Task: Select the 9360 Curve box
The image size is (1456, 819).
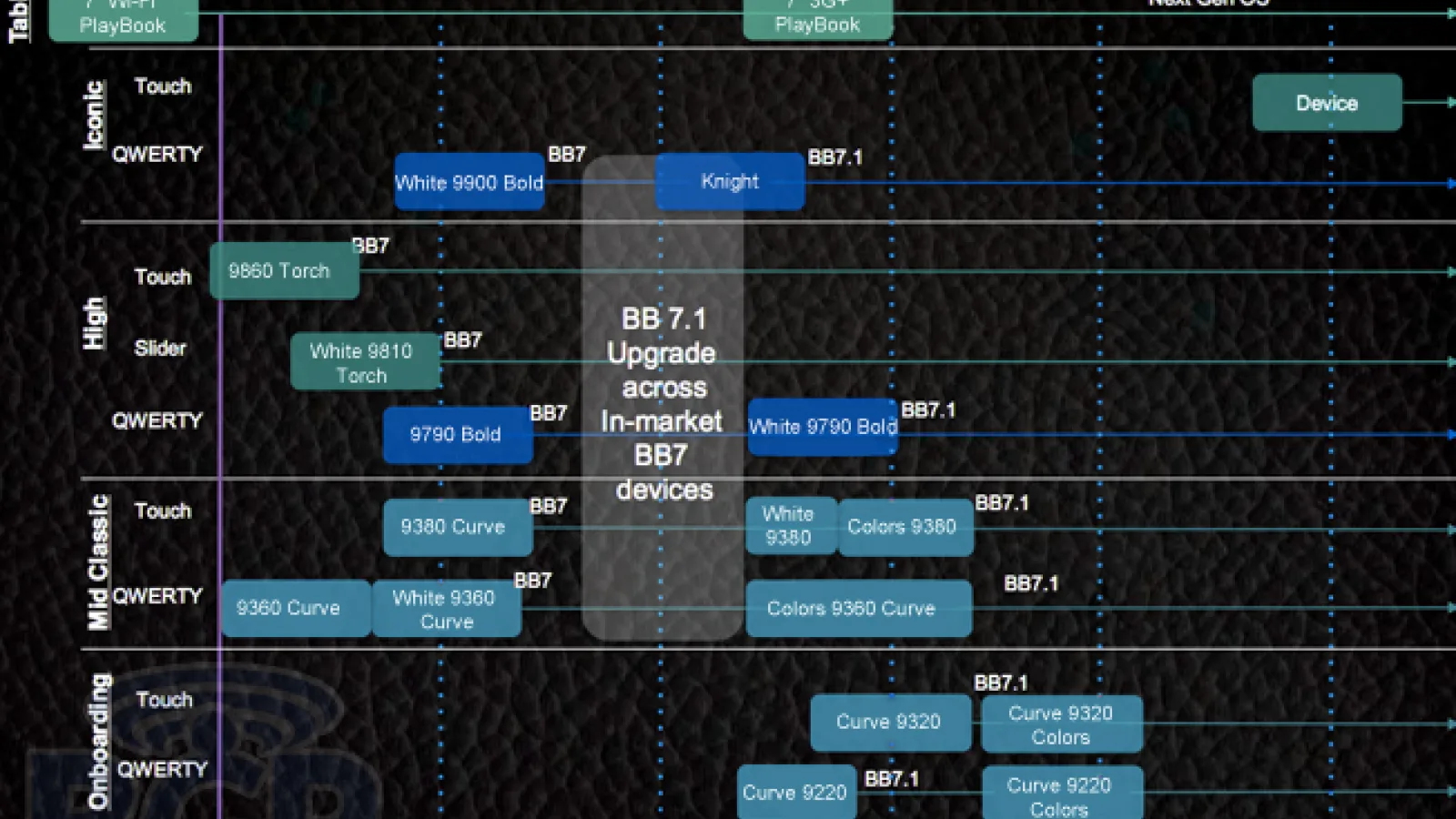Action: coord(296,608)
